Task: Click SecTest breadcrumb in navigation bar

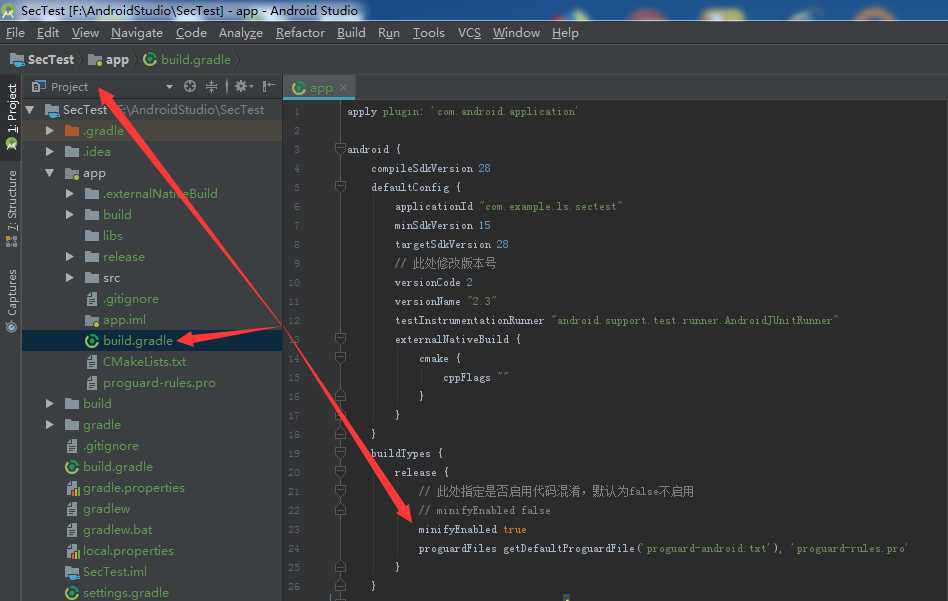Action: point(42,59)
